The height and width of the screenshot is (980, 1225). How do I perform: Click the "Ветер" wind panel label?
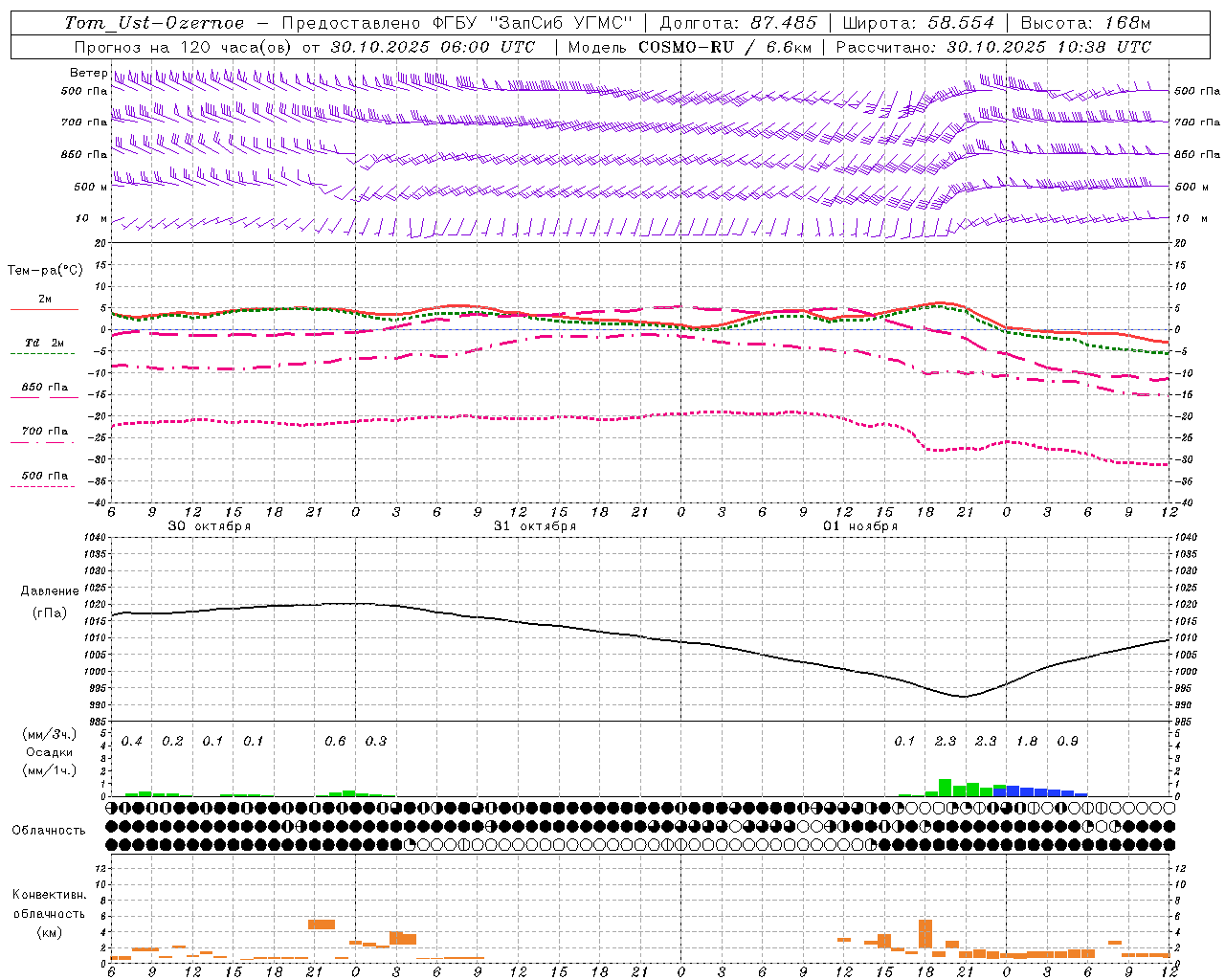[88, 73]
